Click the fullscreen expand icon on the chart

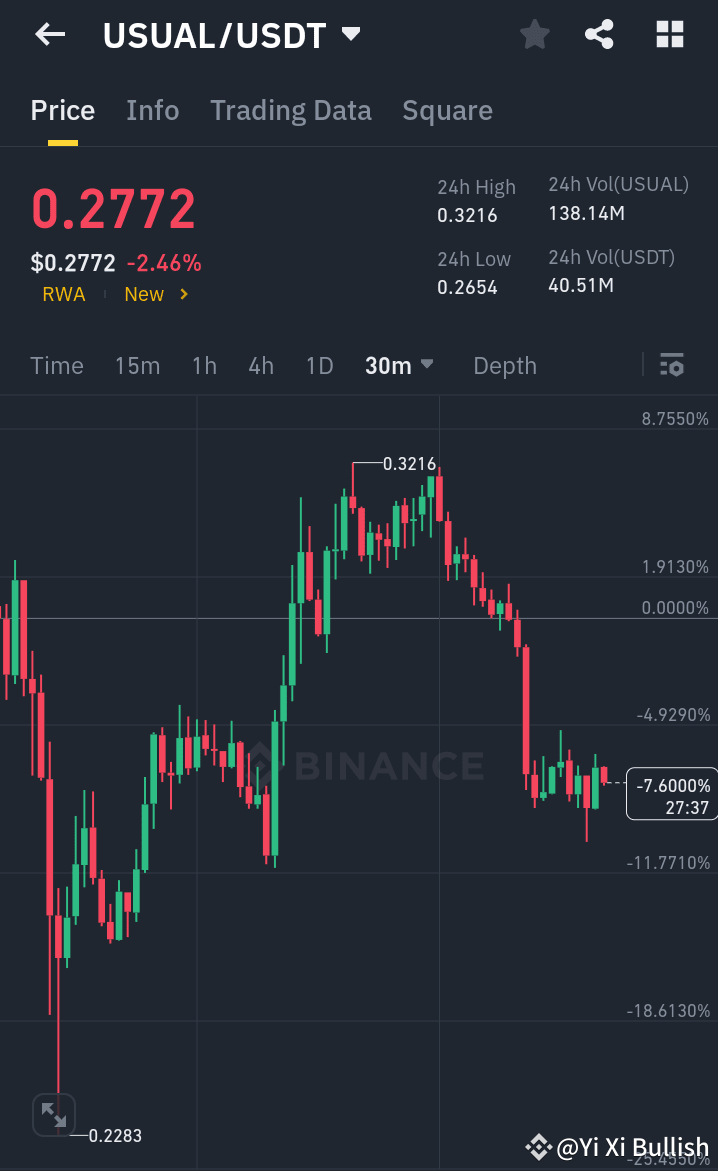(53, 1113)
